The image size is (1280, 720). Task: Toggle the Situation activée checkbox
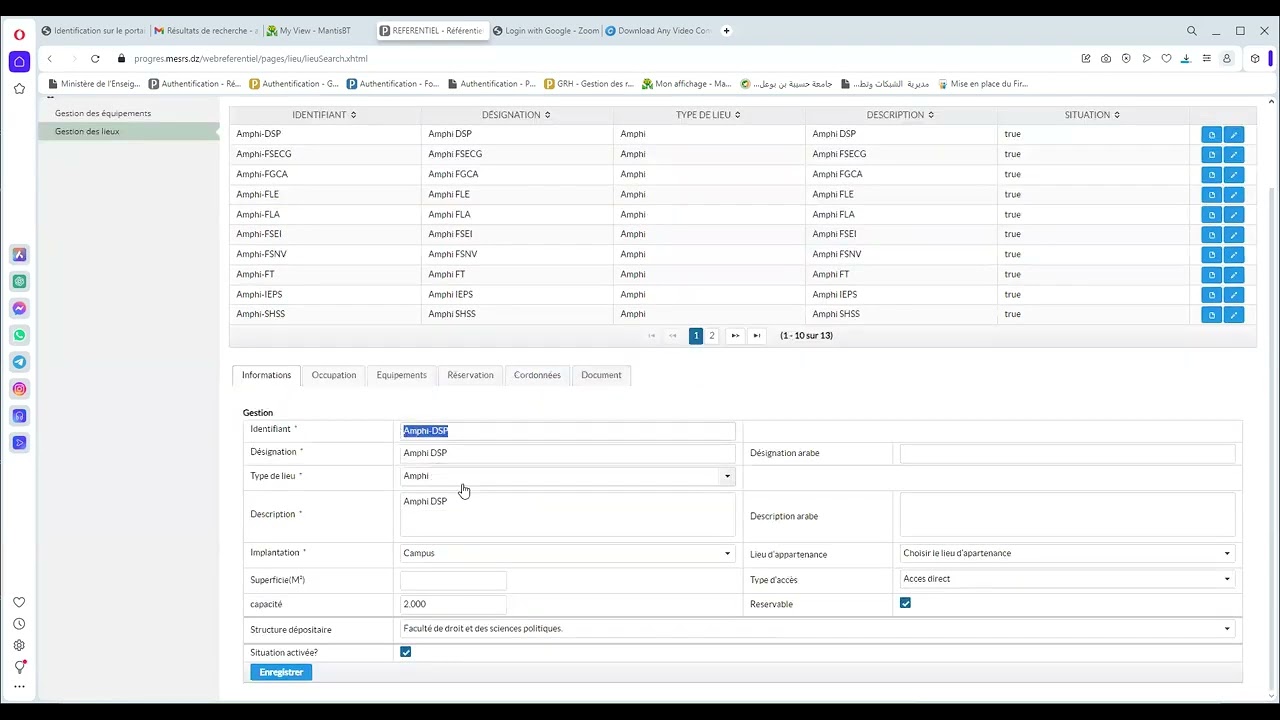[x=405, y=652]
